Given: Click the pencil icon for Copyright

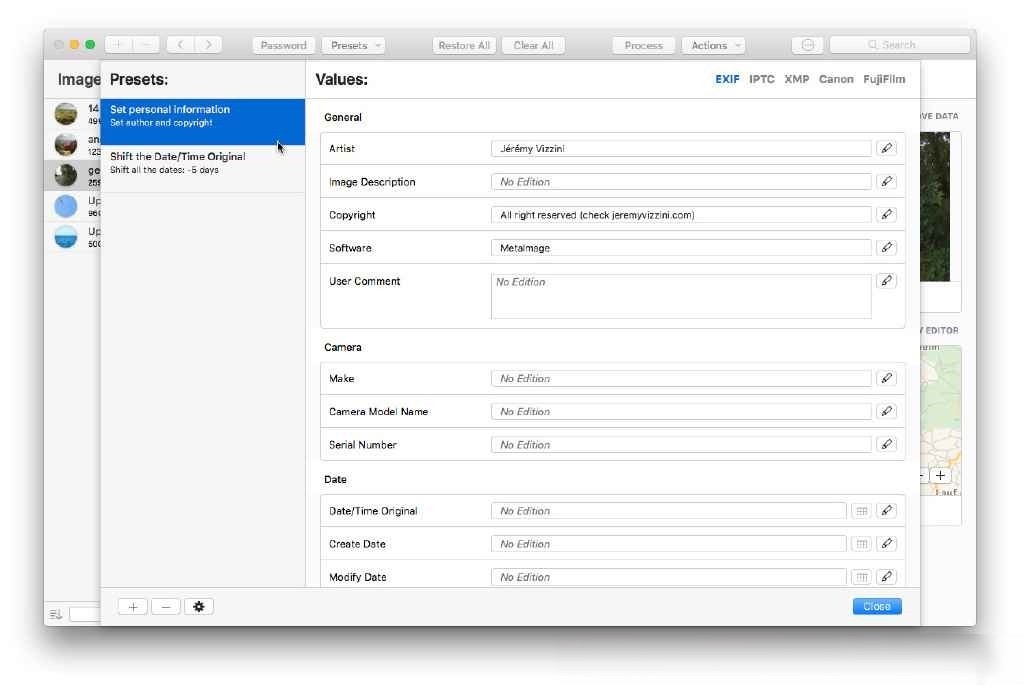Looking at the screenshot, I should coord(886,214).
